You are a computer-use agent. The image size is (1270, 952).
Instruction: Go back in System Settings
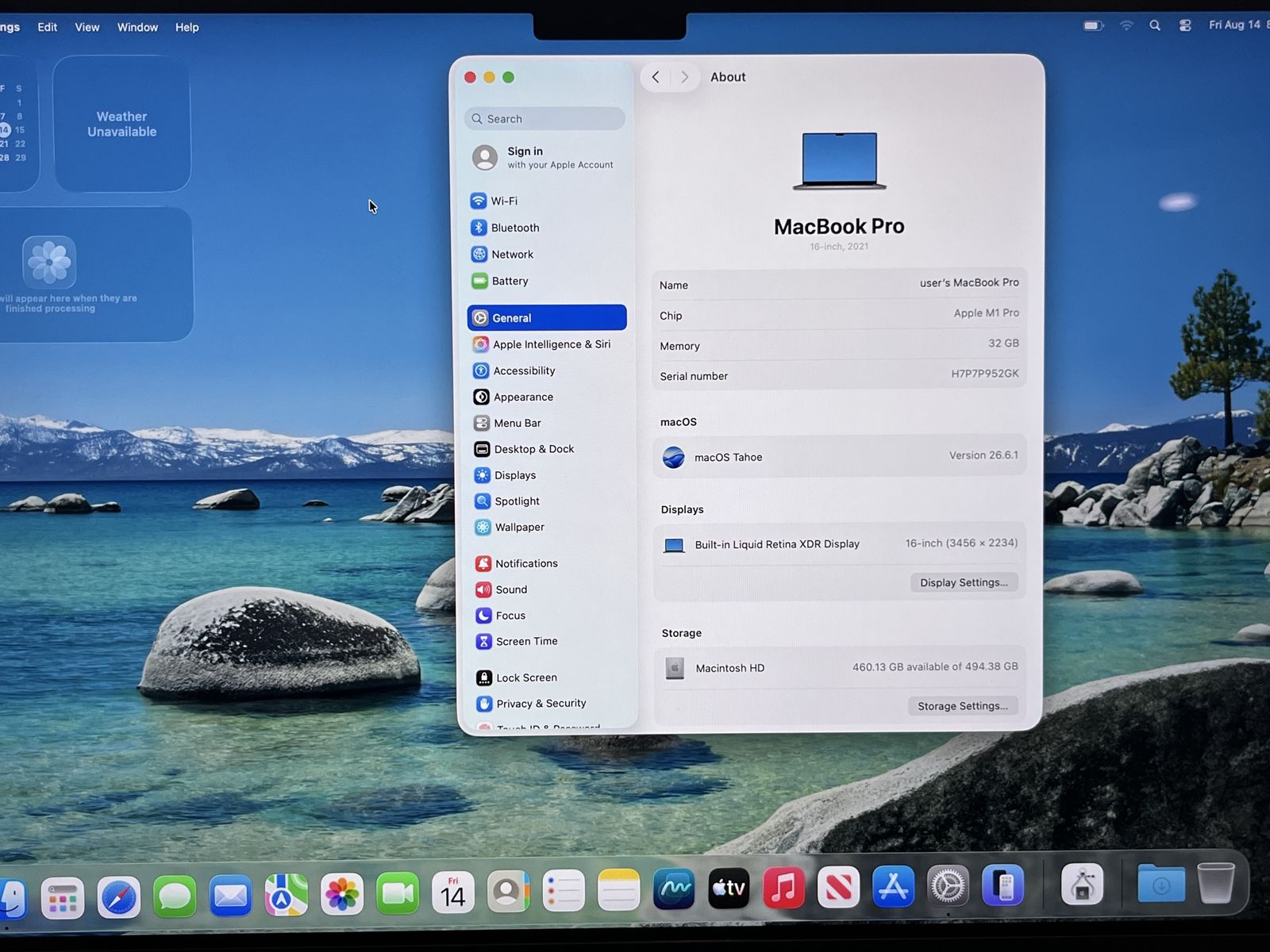point(656,77)
